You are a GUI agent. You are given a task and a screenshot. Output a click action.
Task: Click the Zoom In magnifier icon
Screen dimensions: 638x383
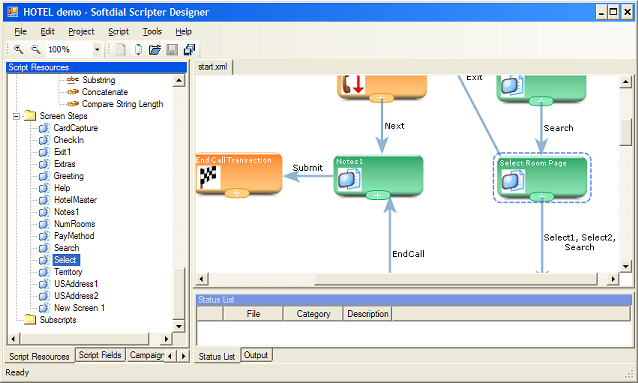(x=18, y=49)
